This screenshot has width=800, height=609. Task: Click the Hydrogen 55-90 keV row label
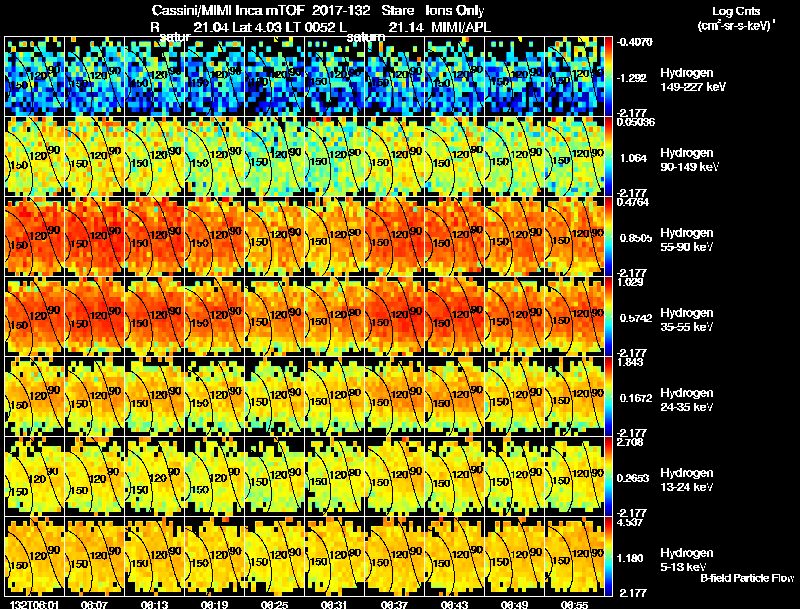(686, 240)
